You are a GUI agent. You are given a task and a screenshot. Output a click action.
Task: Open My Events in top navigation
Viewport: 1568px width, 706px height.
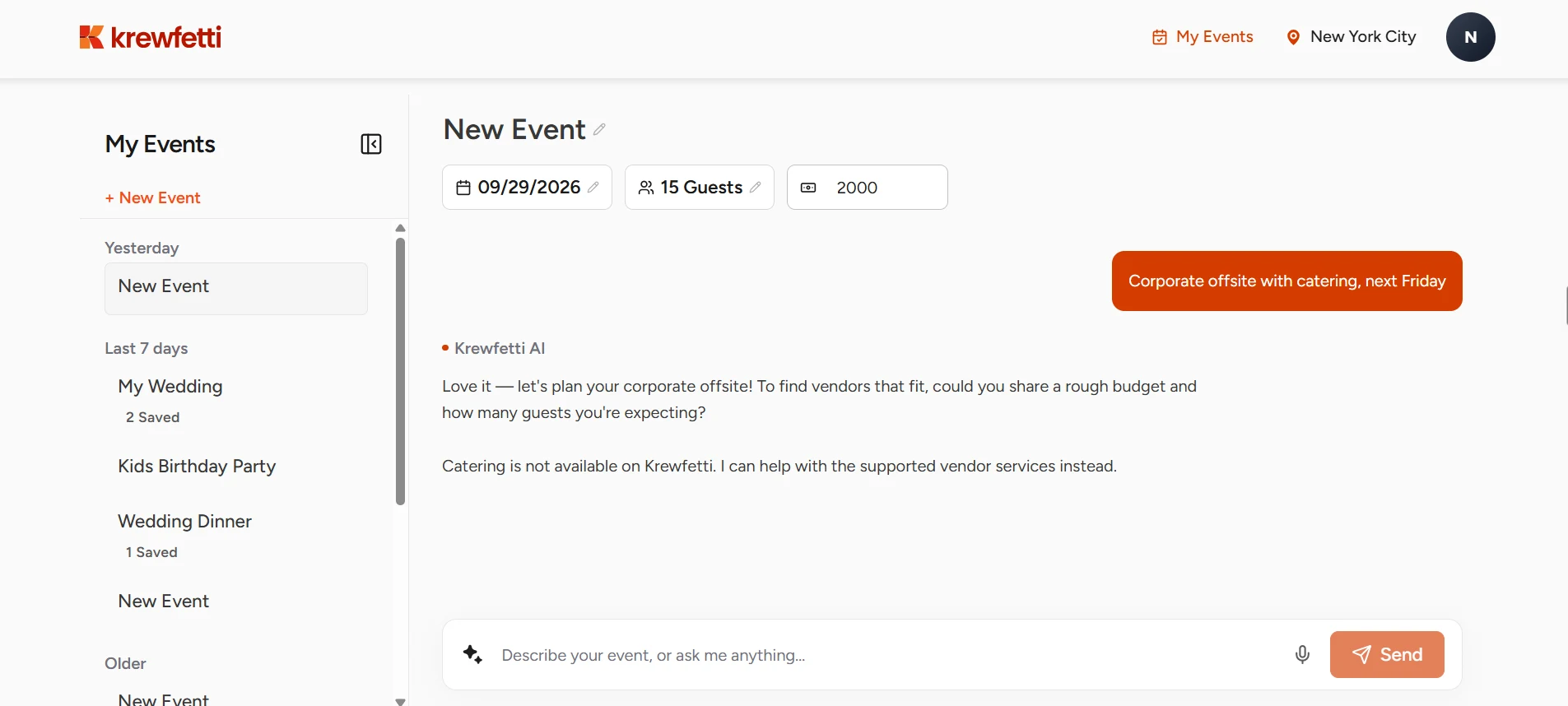tap(1203, 37)
